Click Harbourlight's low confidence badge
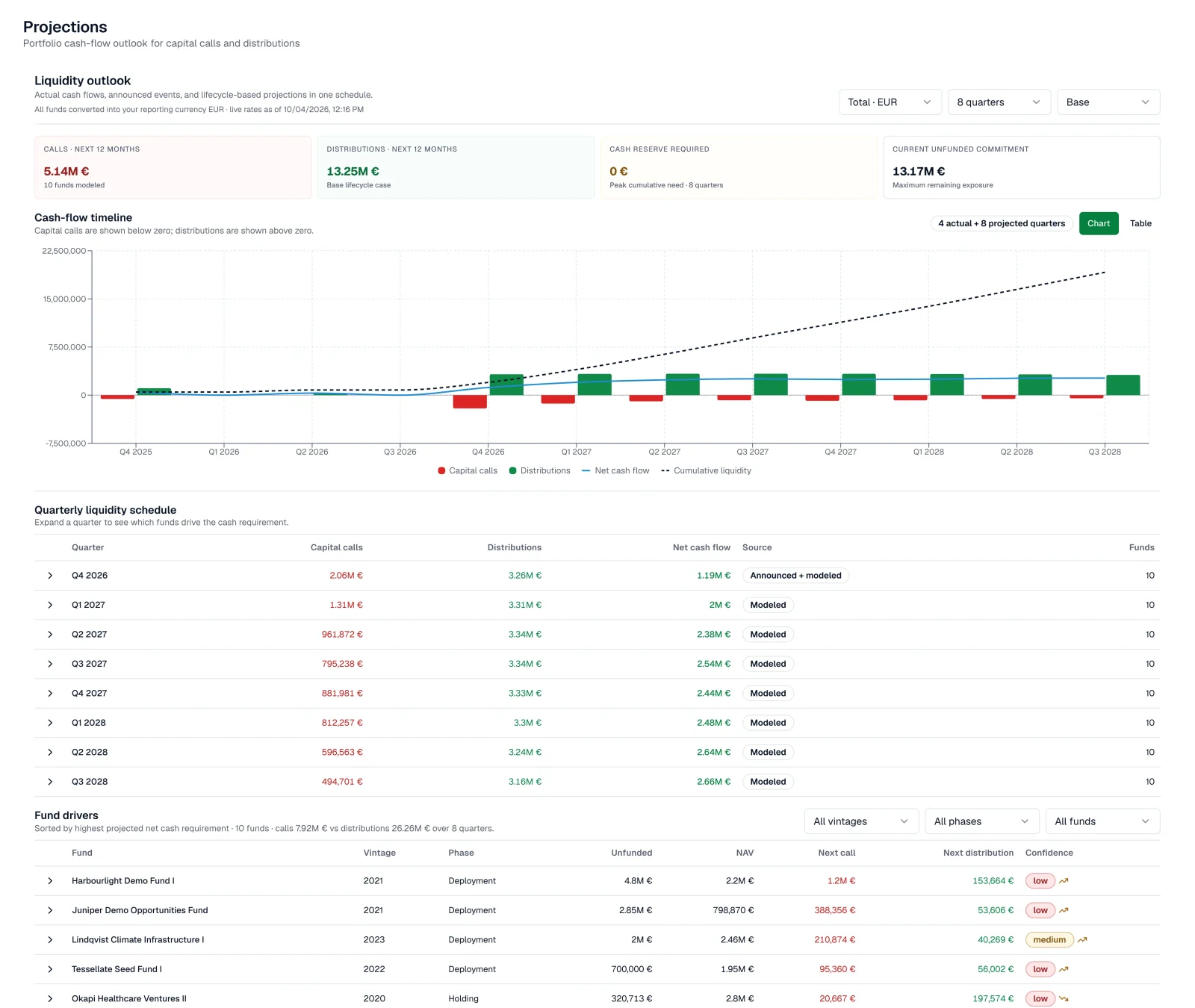 1040,881
